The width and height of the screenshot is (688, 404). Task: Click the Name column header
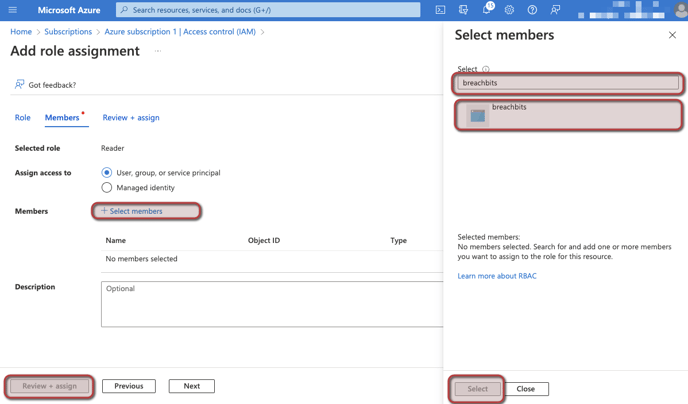pos(115,240)
